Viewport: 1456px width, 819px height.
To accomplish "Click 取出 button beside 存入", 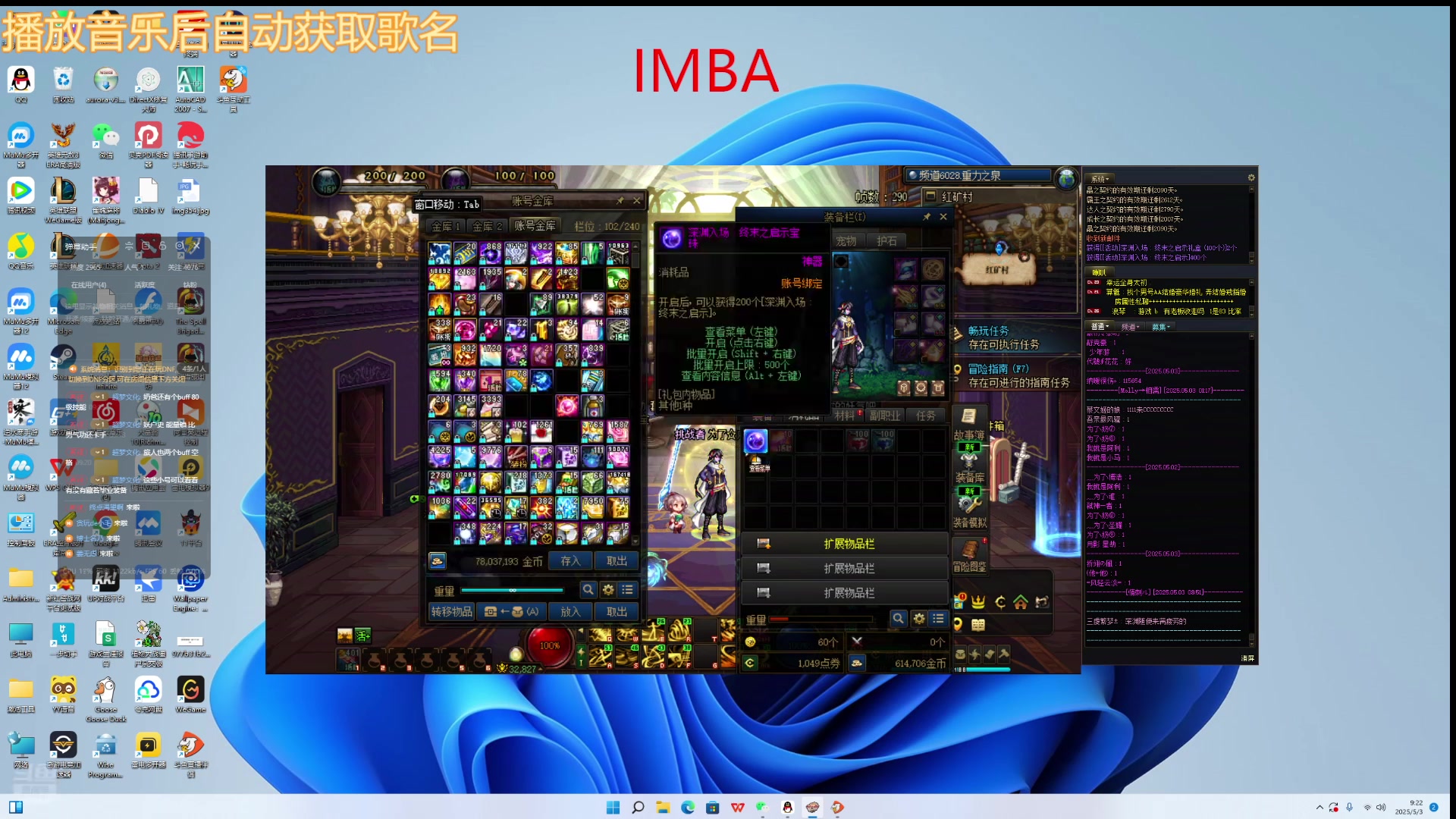I will pos(617,561).
